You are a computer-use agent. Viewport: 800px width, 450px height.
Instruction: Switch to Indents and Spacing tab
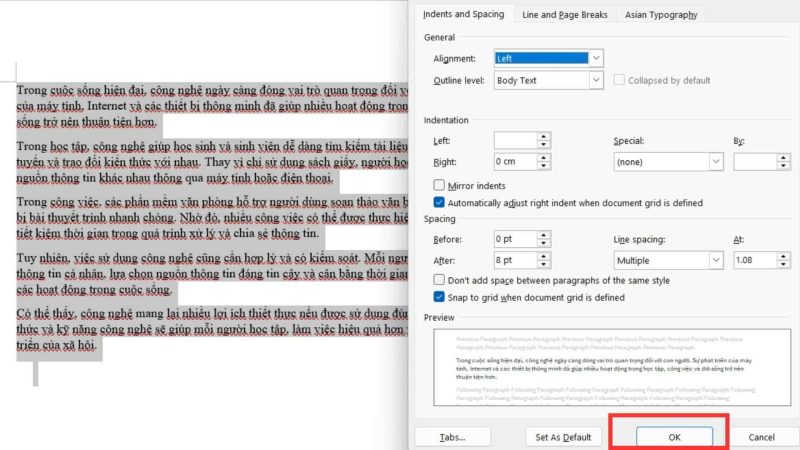click(x=463, y=14)
